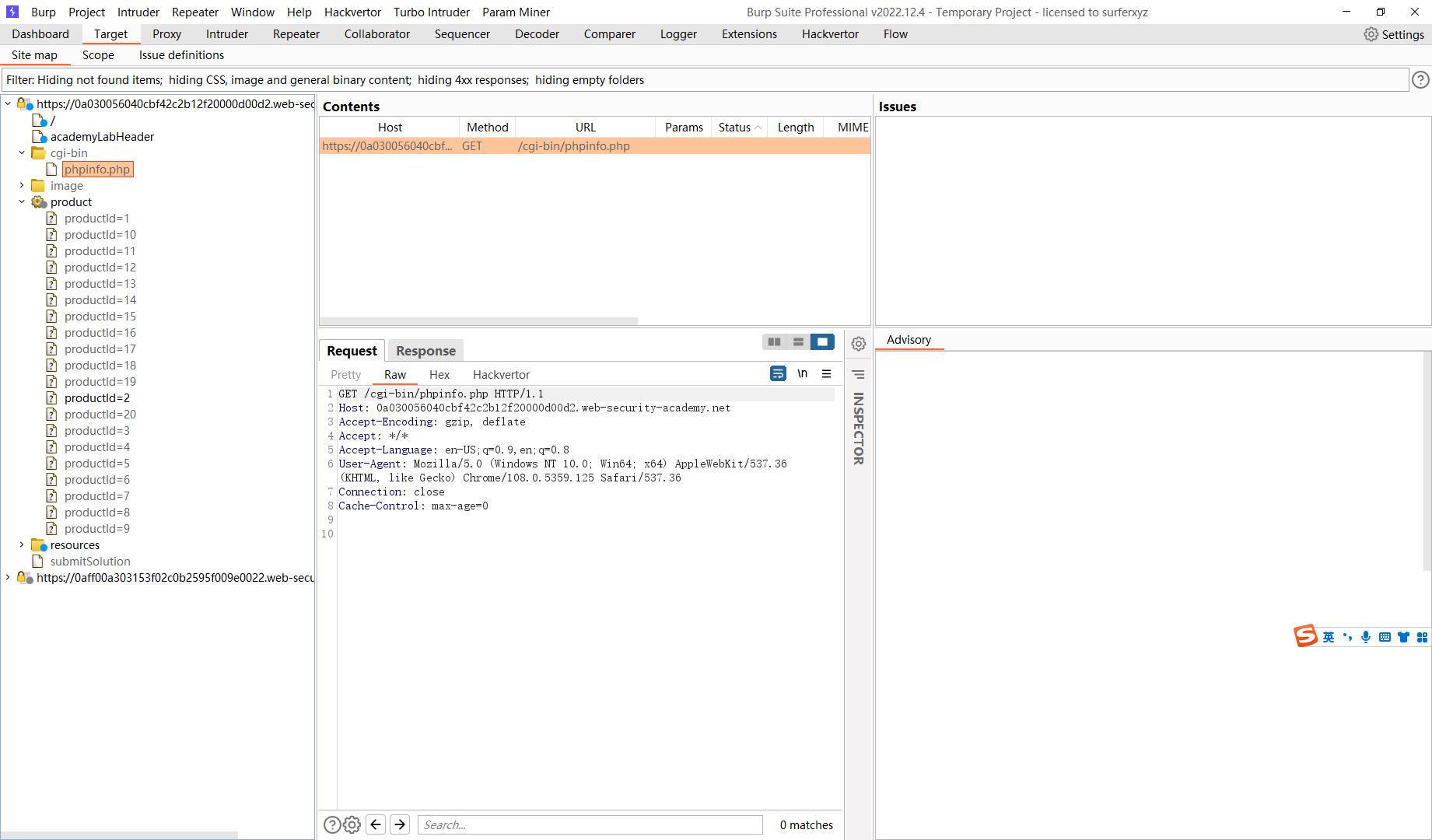Open the Scope sub-tab
The image size is (1432, 840).
tap(98, 54)
